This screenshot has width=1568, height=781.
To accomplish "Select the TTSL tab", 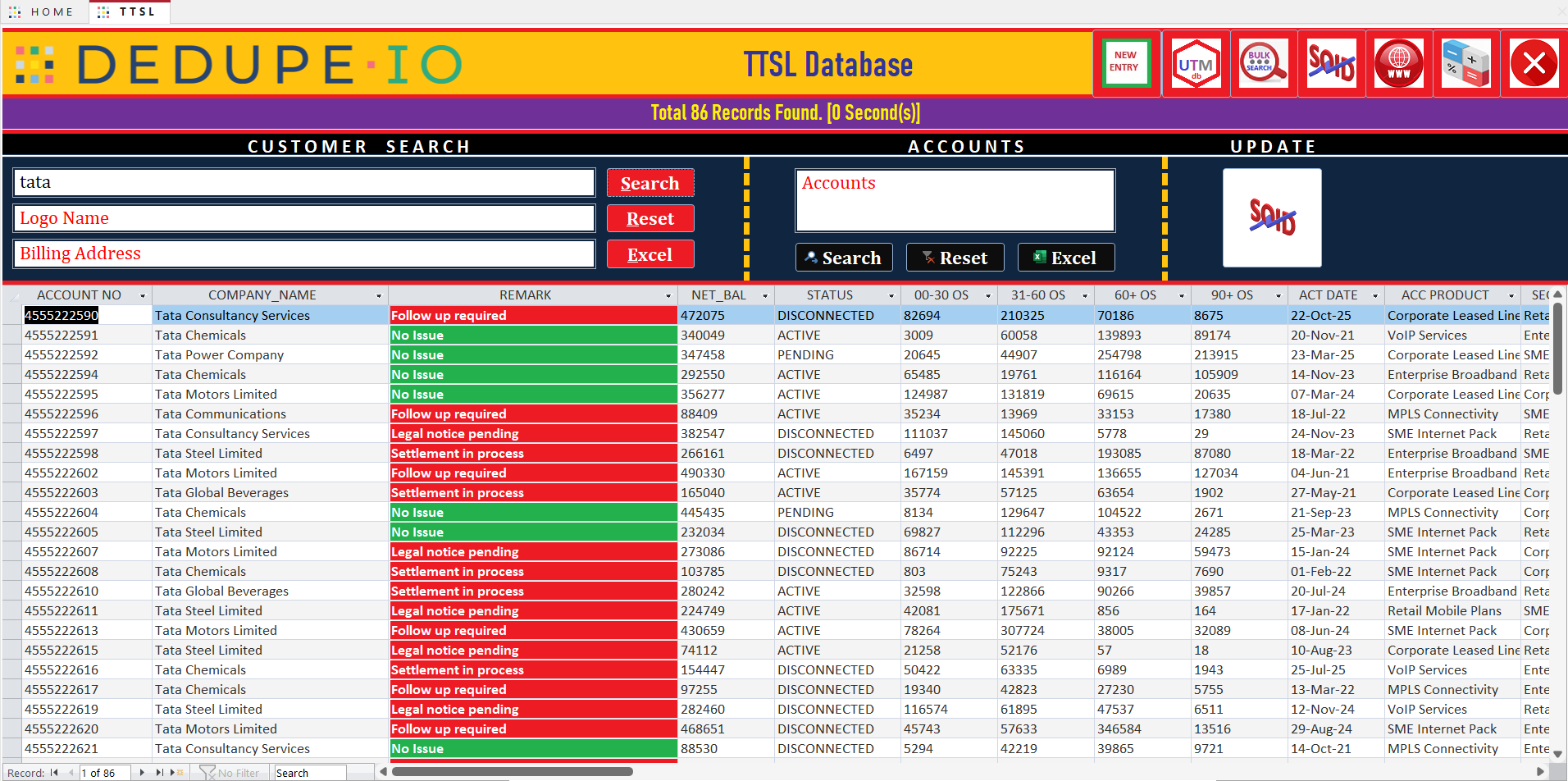I will [129, 11].
